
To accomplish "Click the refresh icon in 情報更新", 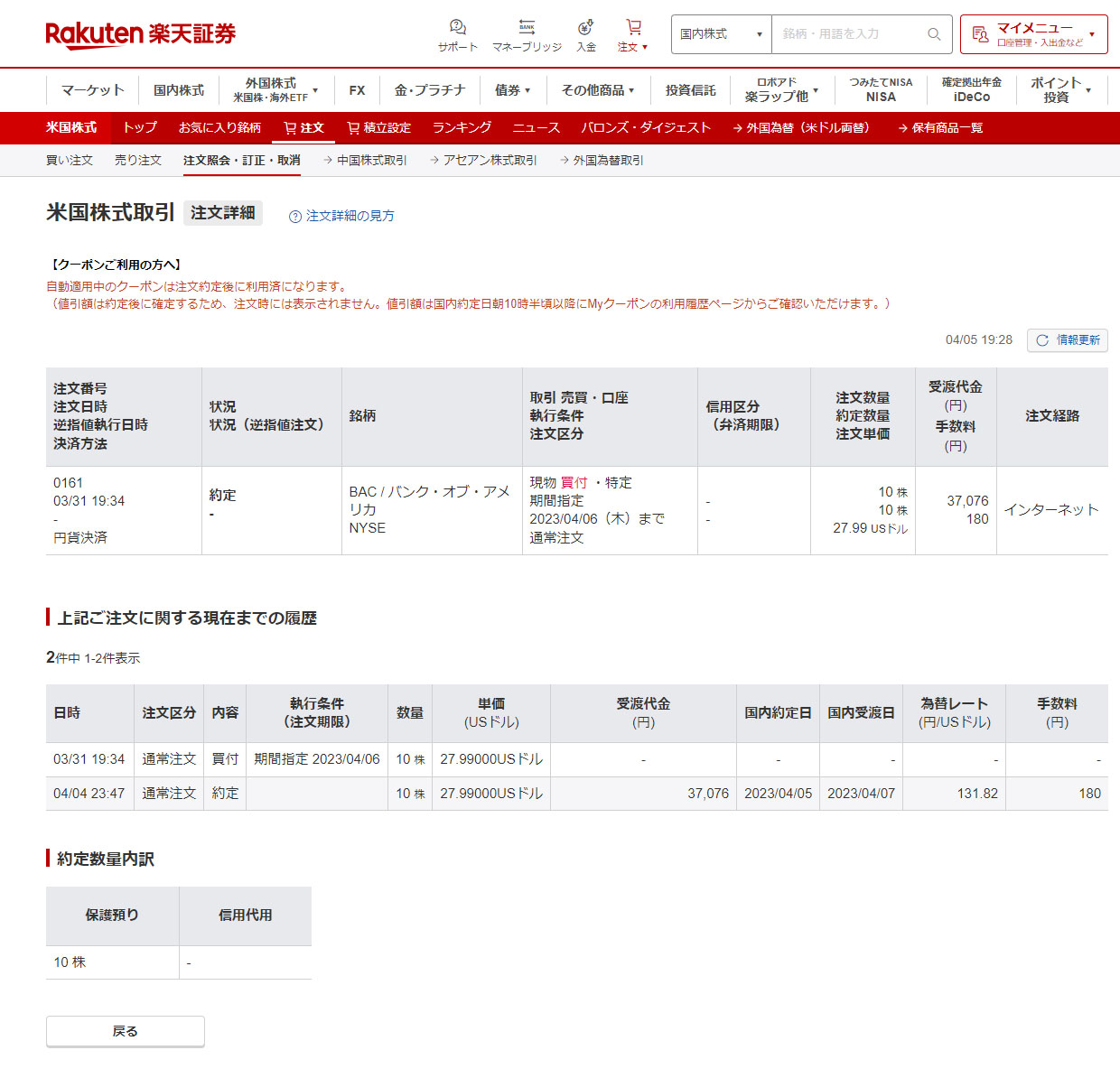I will [x=1042, y=340].
